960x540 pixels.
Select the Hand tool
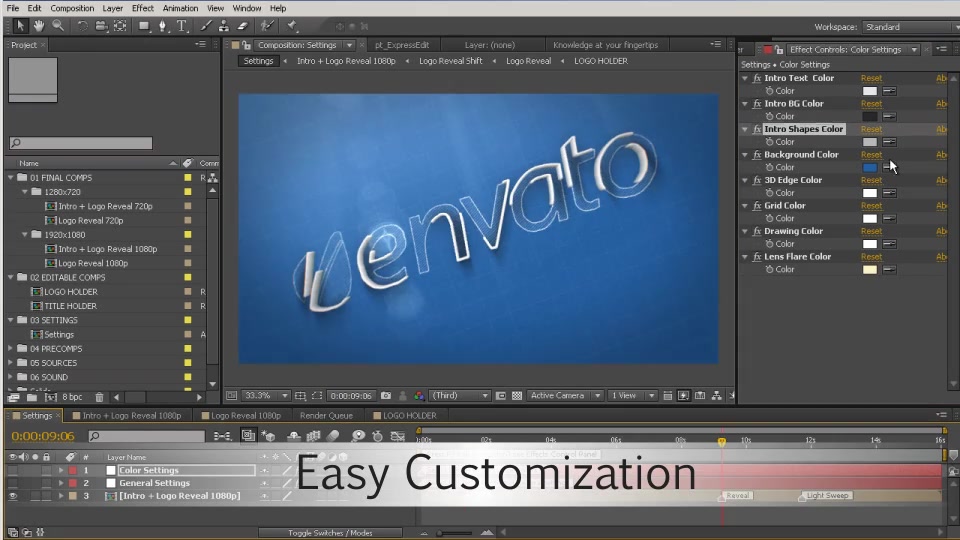(39, 26)
